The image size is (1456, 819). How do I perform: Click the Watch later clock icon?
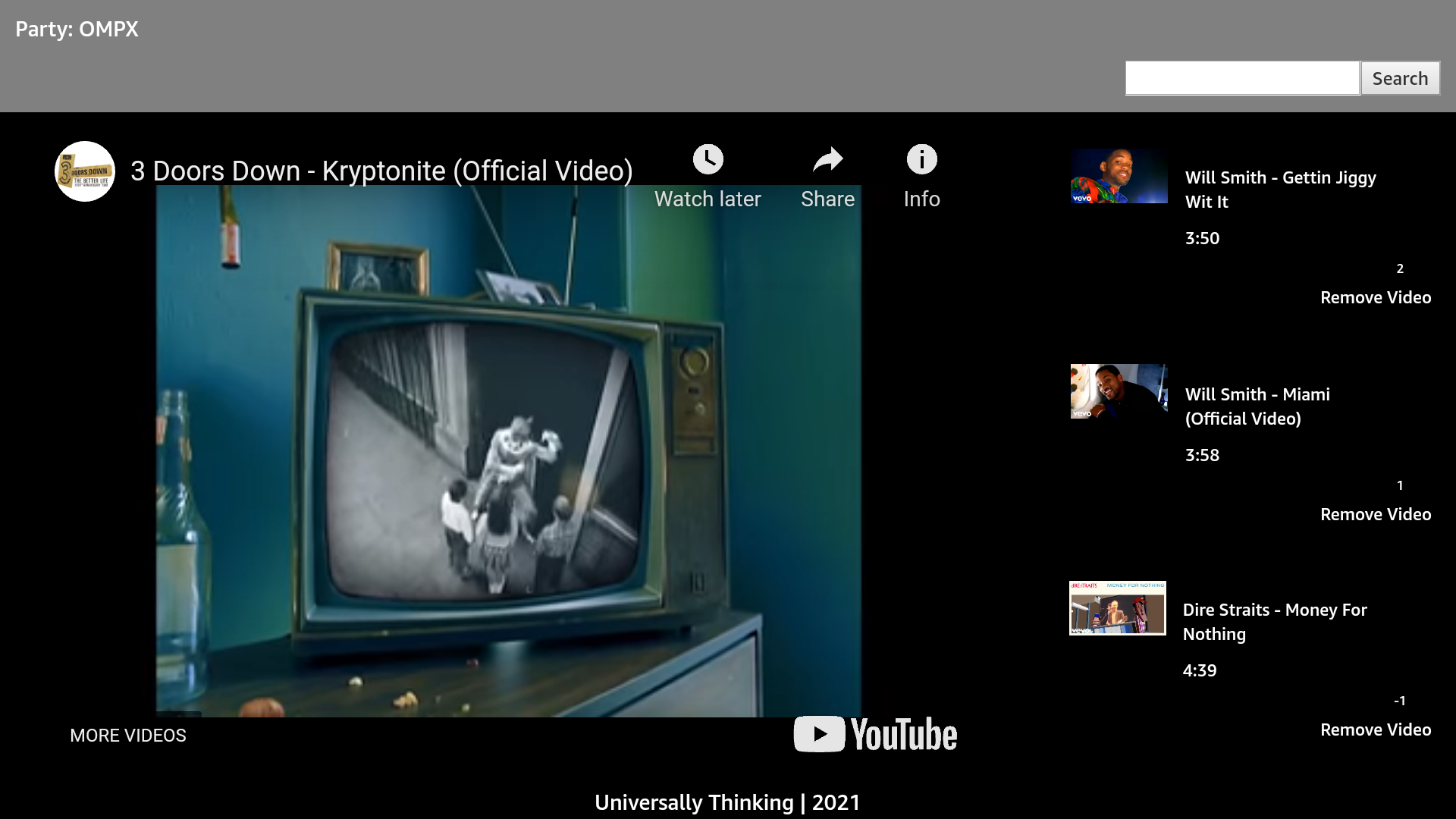pos(708,160)
